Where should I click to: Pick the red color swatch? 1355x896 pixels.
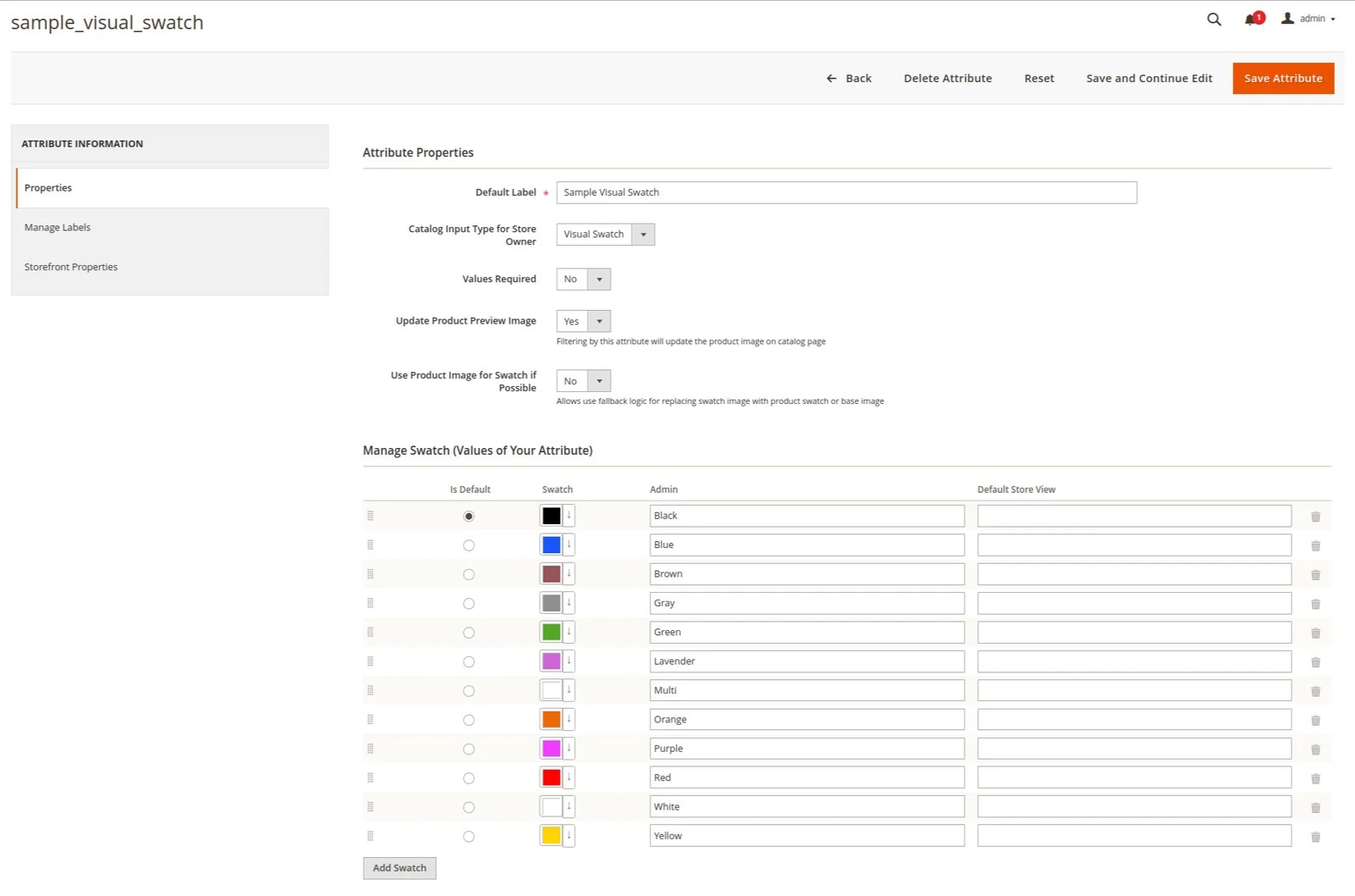(551, 777)
